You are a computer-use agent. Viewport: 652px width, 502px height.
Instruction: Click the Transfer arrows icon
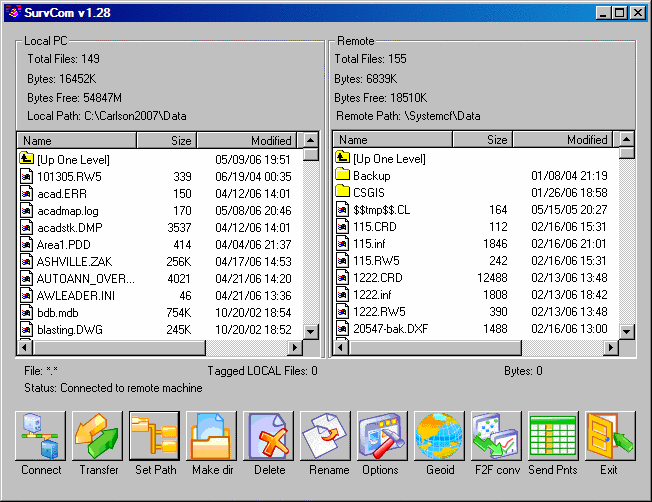pyautogui.click(x=97, y=435)
